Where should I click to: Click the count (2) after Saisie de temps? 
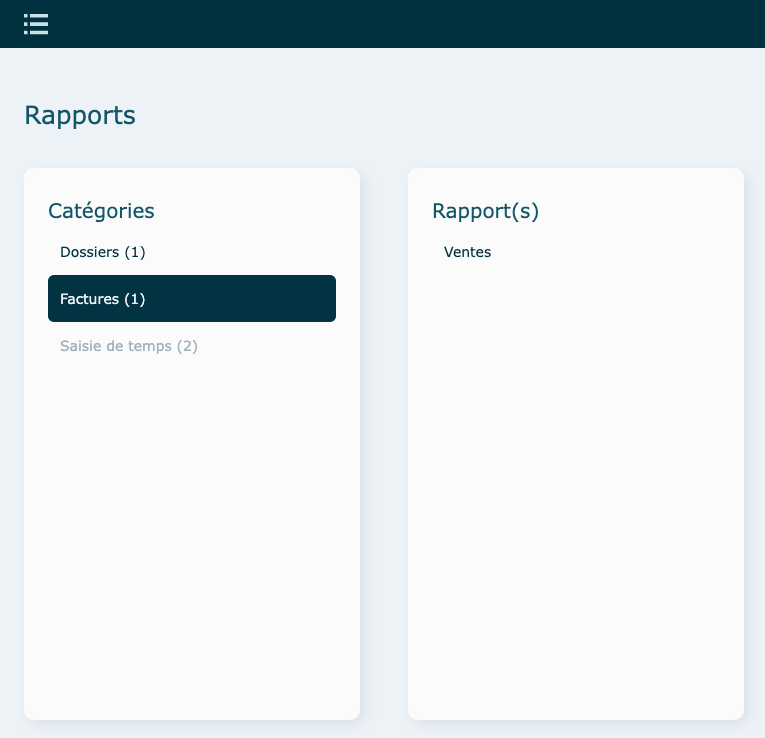(187, 346)
